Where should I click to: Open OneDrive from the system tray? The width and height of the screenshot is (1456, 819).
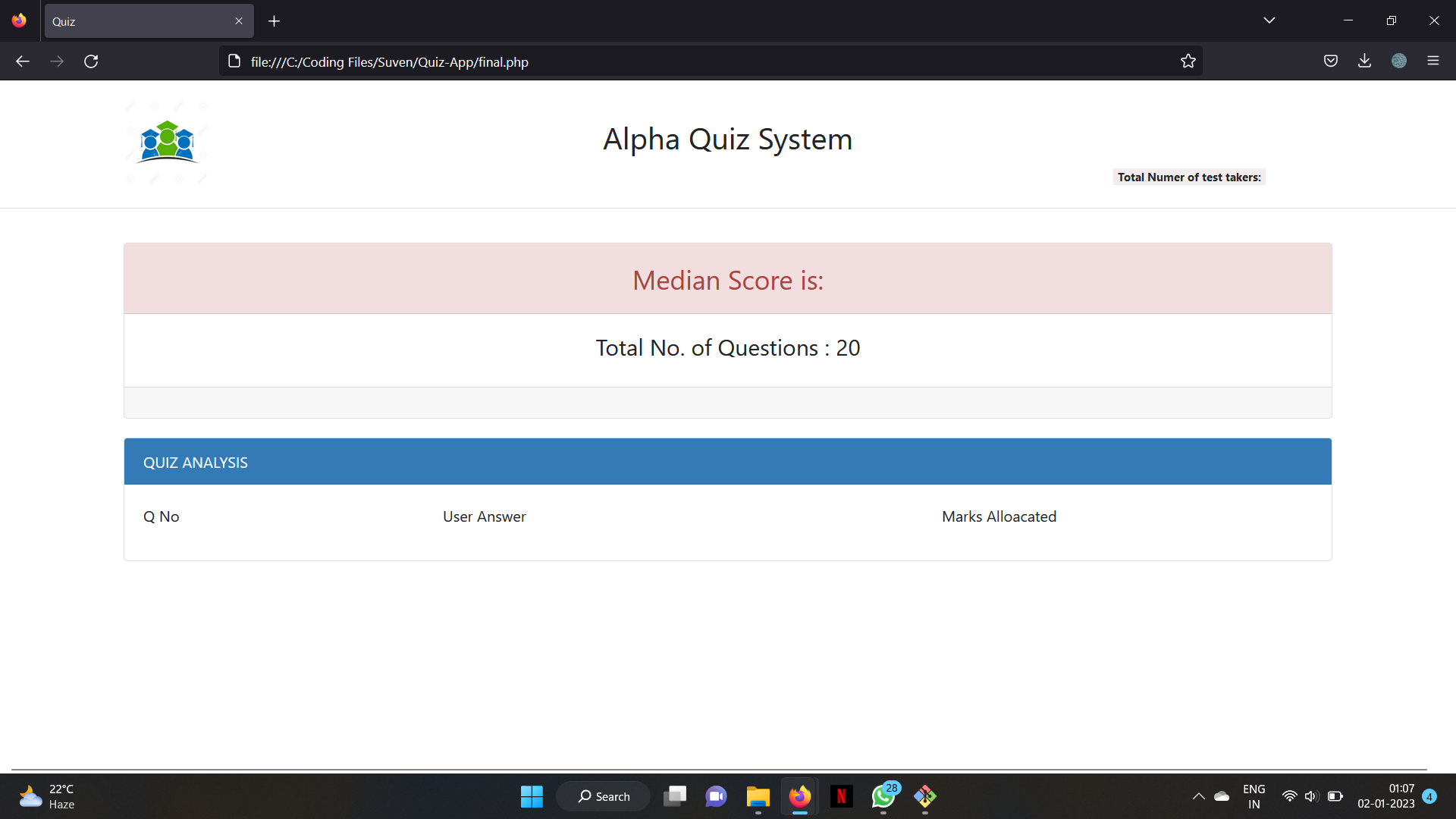pos(1221,796)
